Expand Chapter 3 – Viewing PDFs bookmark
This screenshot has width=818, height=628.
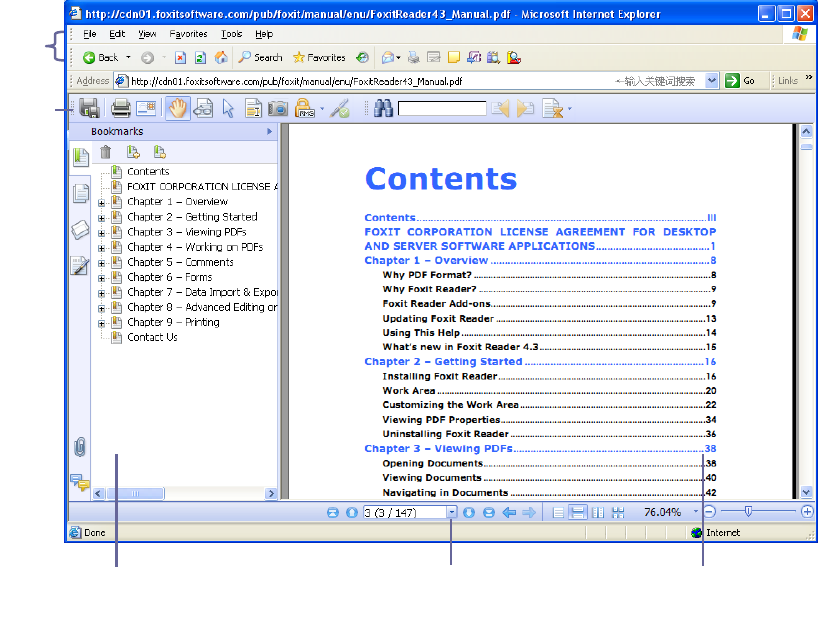point(102,233)
